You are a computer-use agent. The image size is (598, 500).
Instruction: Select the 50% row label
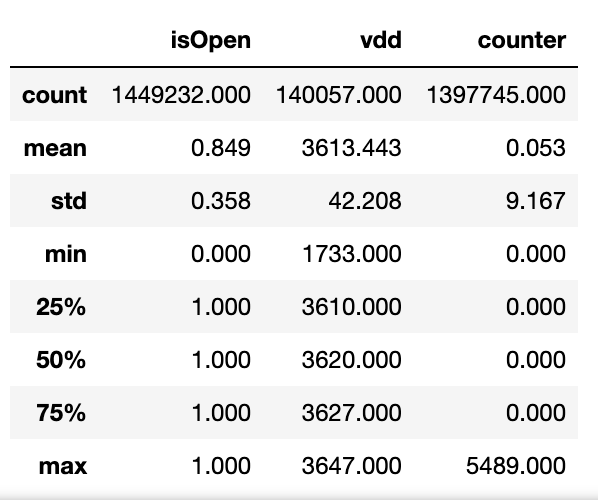click(x=61, y=359)
